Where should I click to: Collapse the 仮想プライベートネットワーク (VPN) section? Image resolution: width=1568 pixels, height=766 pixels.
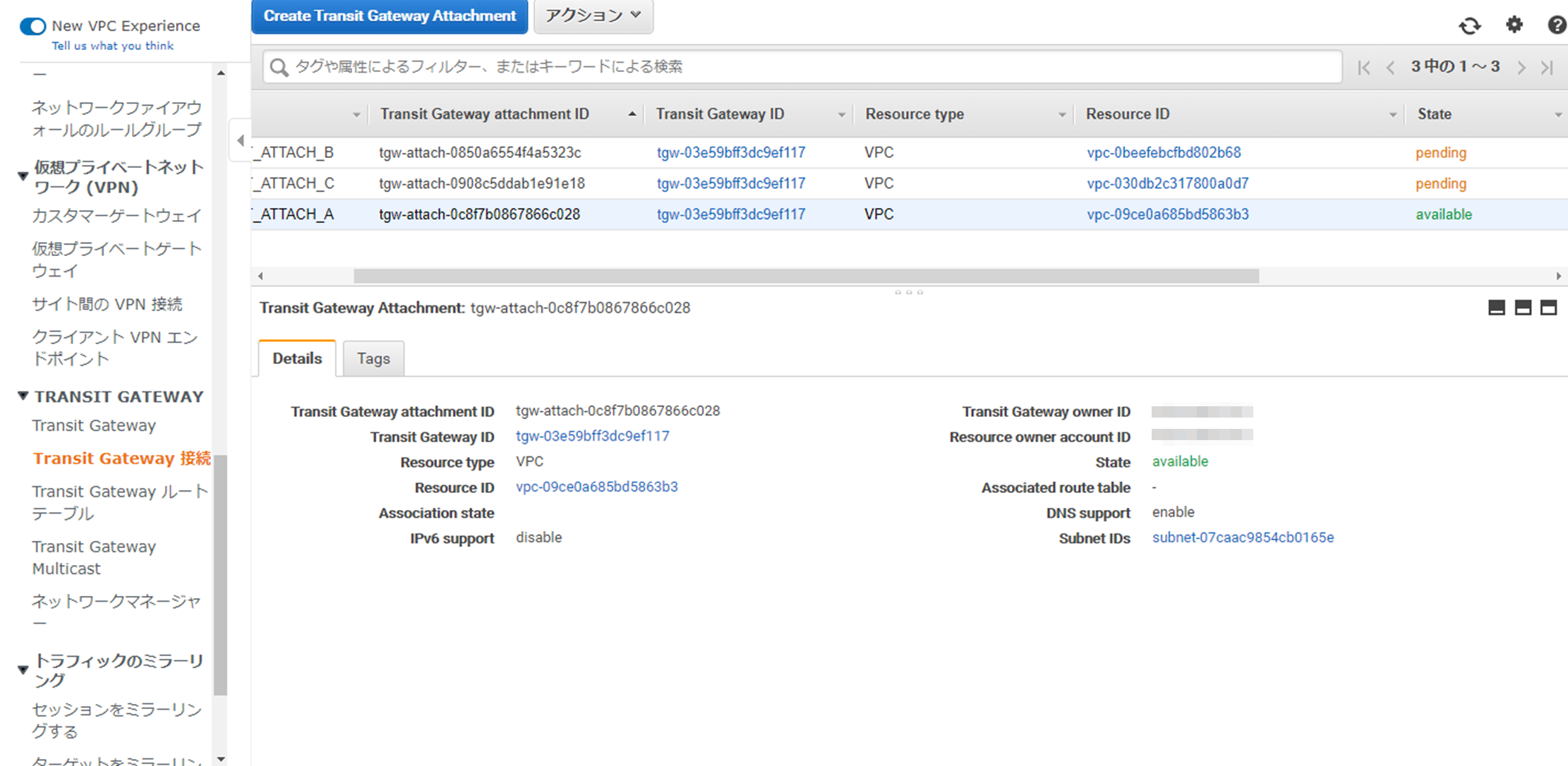coord(23,176)
